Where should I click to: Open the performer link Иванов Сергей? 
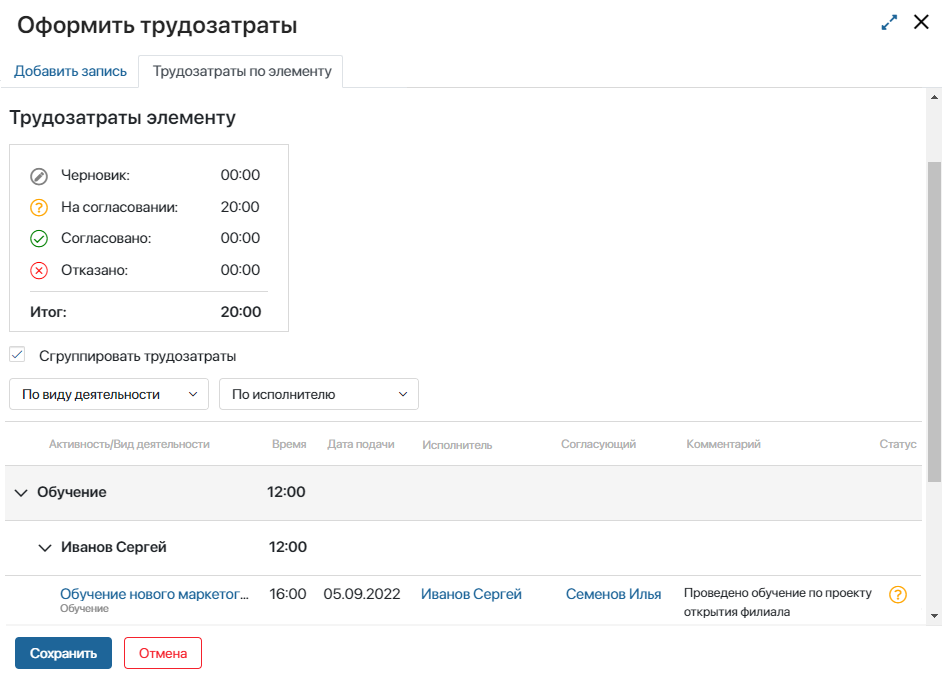(x=471, y=594)
